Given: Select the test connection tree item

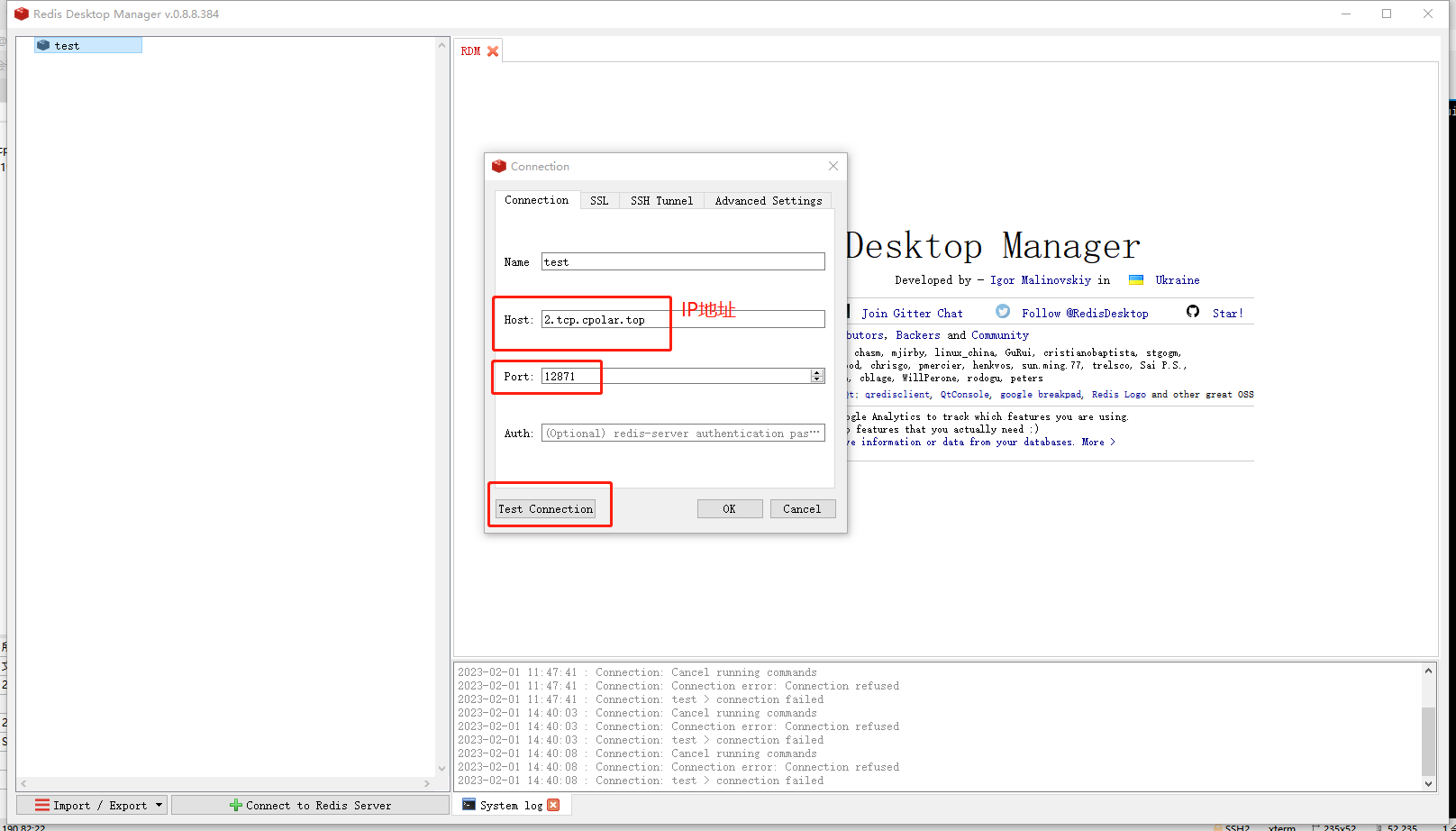Looking at the screenshot, I should [87, 45].
